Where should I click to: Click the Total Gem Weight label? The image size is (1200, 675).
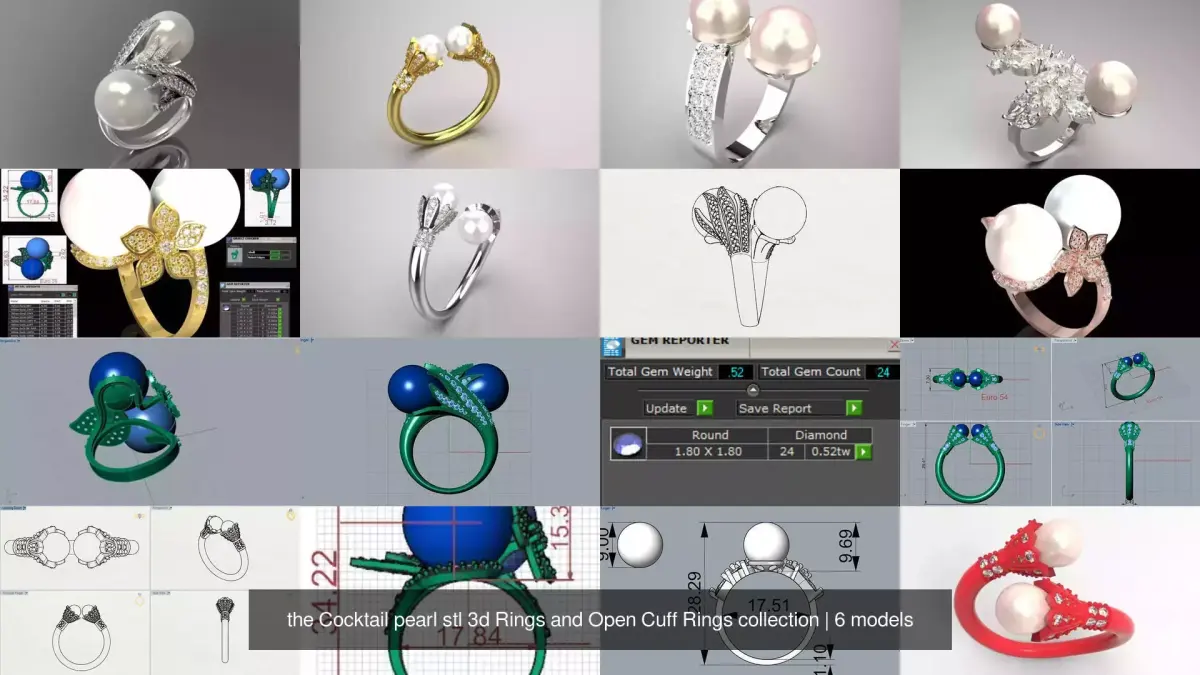660,372
